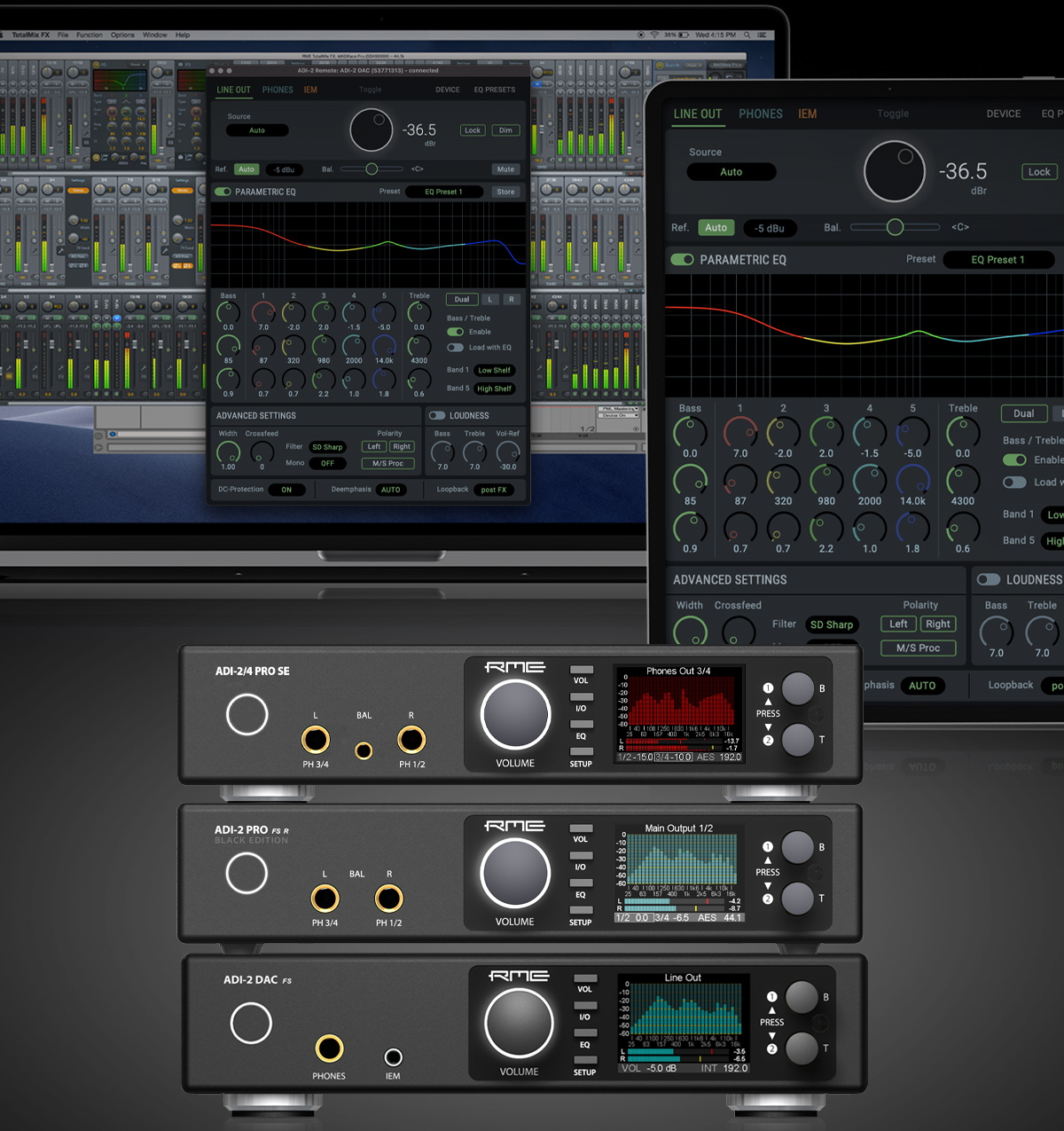
Task: Disable the Parametric EQ switch on the tablet
Action: pyautogui.click(x=682, y=260)
